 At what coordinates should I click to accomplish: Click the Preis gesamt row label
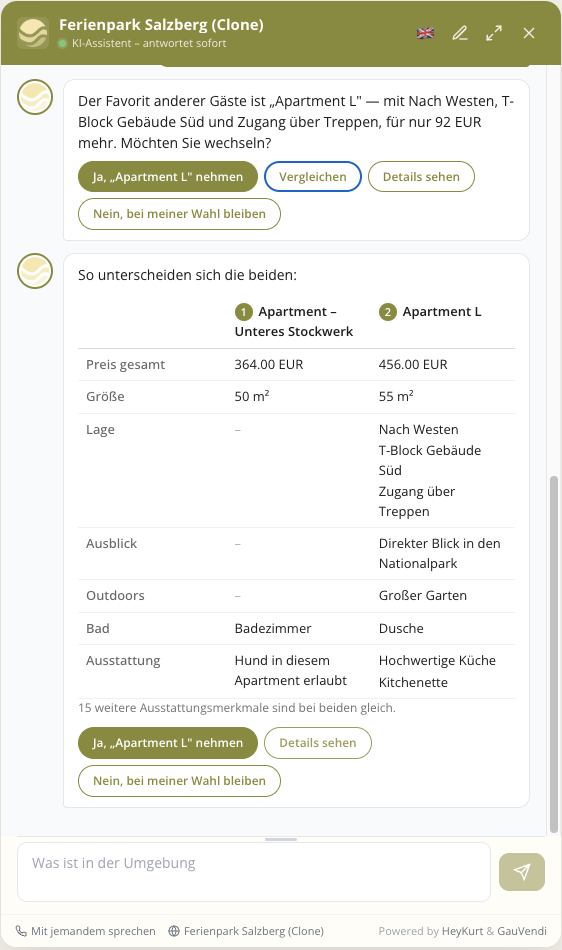[125, 365]
